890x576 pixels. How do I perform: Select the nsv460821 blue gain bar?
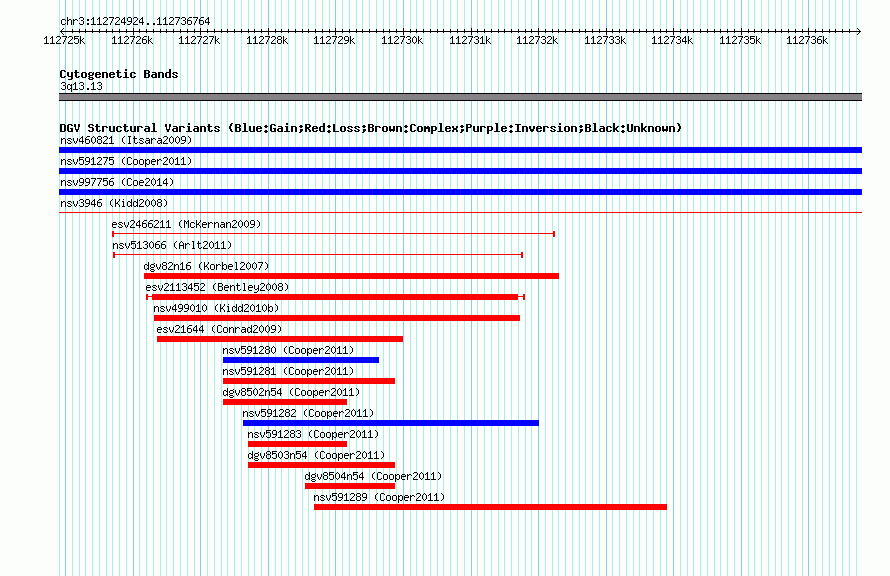point(460,150)
